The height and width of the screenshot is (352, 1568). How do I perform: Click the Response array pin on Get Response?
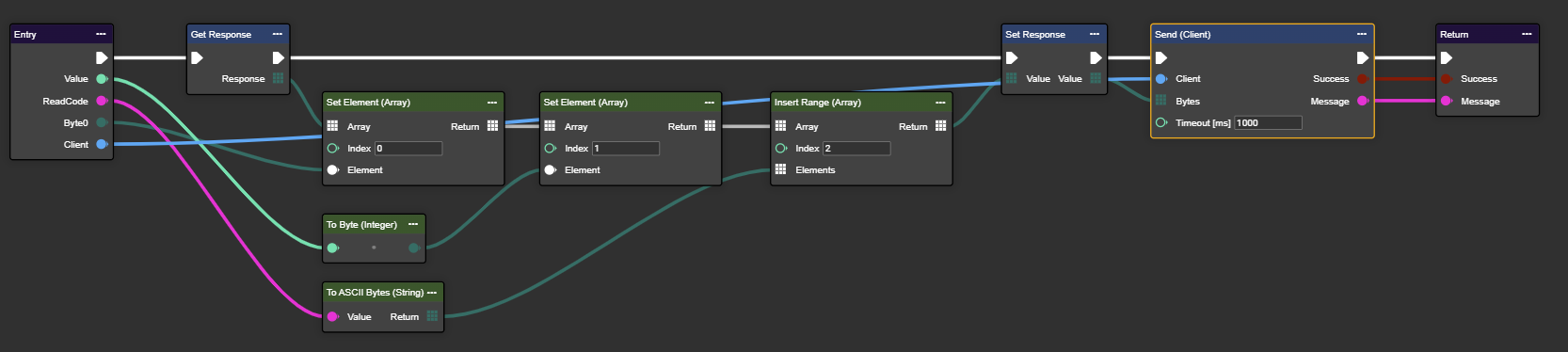(x=278, y=78)
